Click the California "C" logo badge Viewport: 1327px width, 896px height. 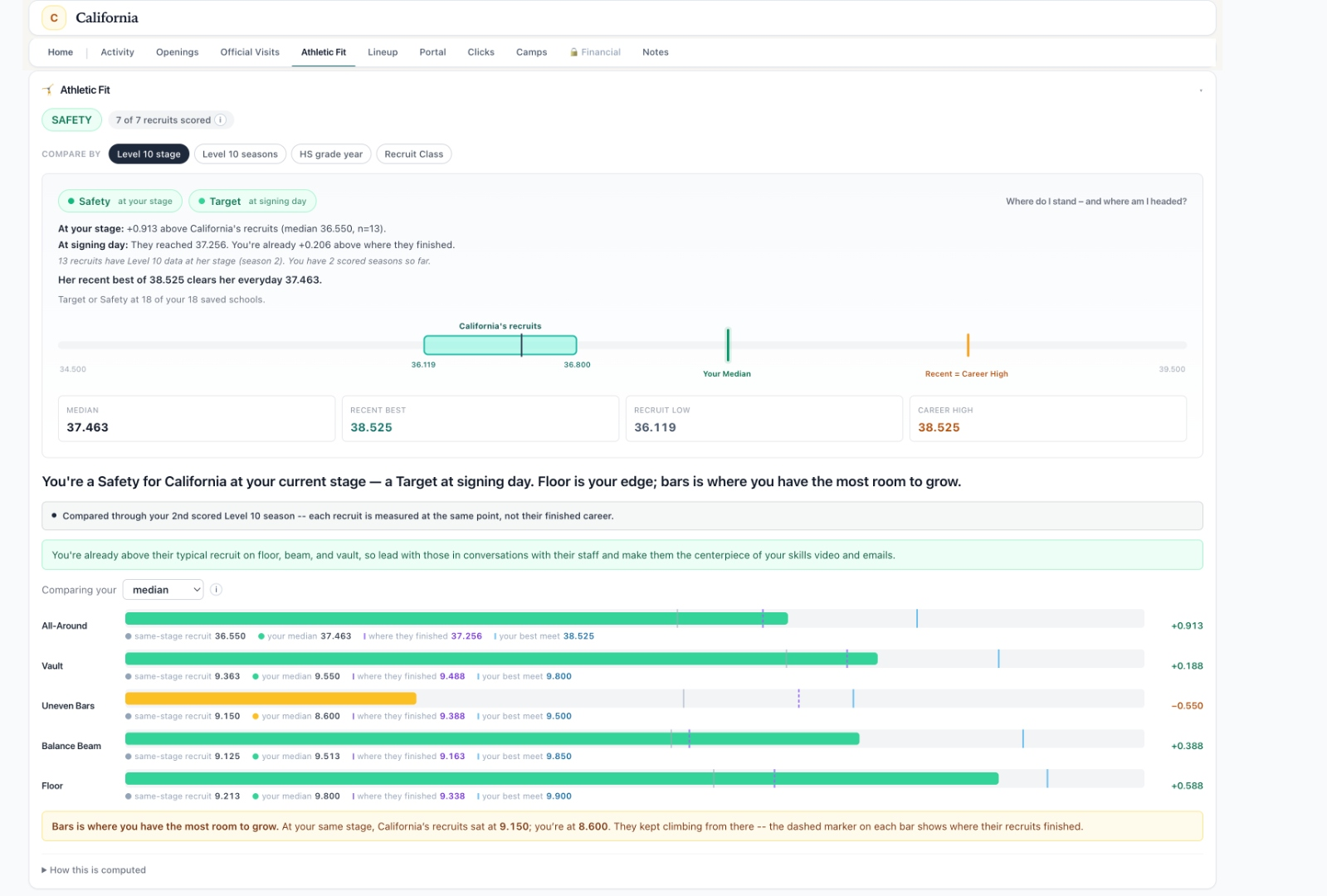(54, 17)
